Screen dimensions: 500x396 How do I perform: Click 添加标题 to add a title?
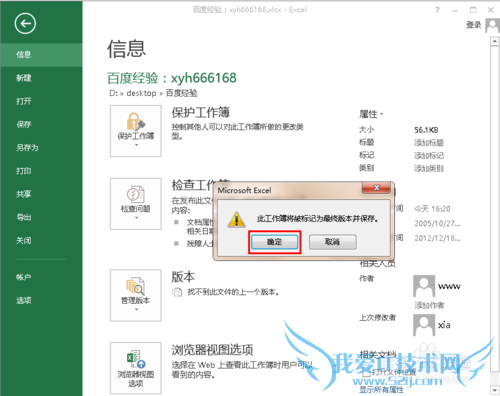[x=429, y=143]
